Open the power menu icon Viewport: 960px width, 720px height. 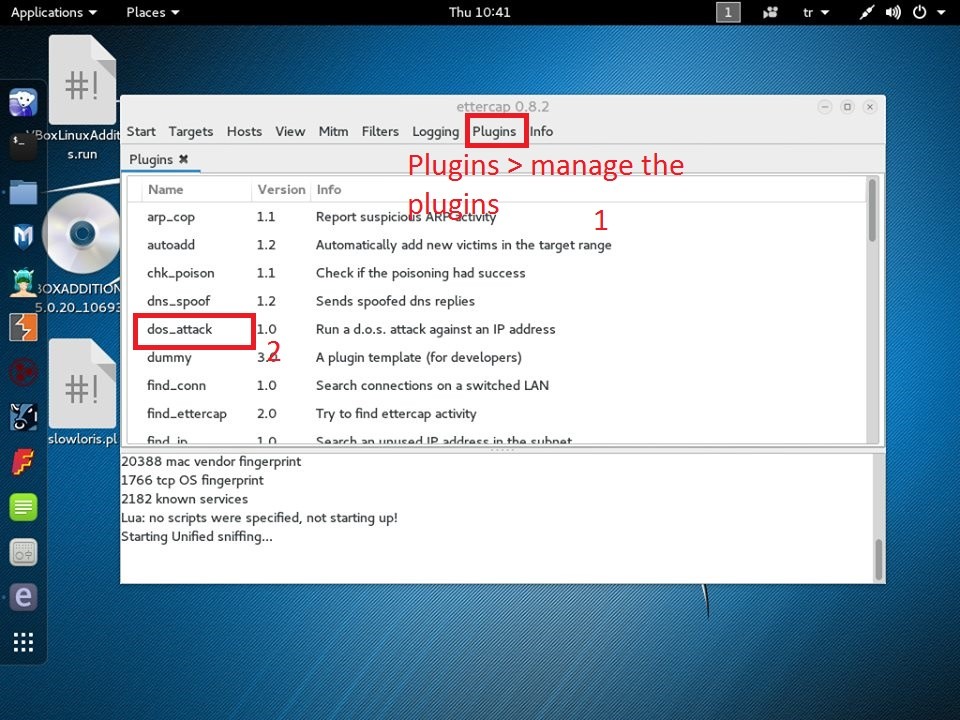coord(920,12)
